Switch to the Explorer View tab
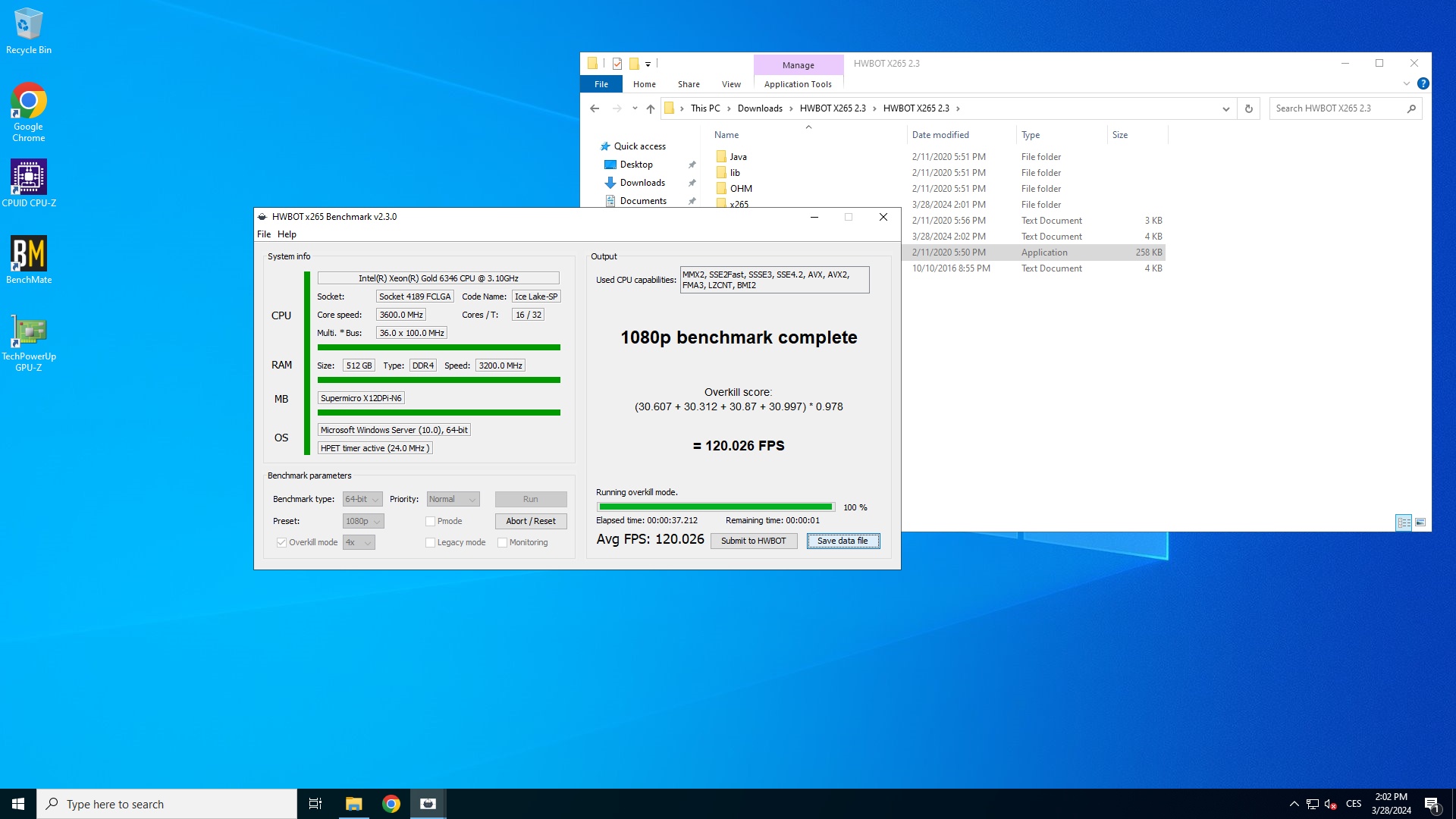This screenshot has height=819, width=1456. [x=731, y=84]
